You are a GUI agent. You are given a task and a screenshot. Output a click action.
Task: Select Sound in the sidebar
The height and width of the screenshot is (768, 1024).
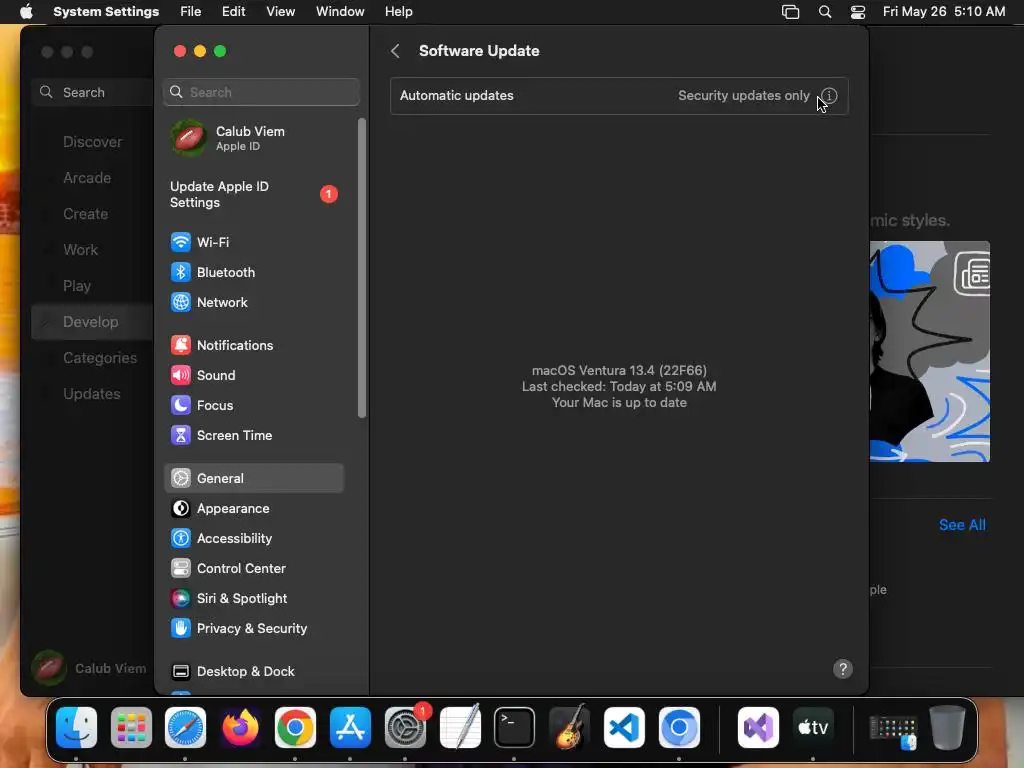tap(254, 376)
